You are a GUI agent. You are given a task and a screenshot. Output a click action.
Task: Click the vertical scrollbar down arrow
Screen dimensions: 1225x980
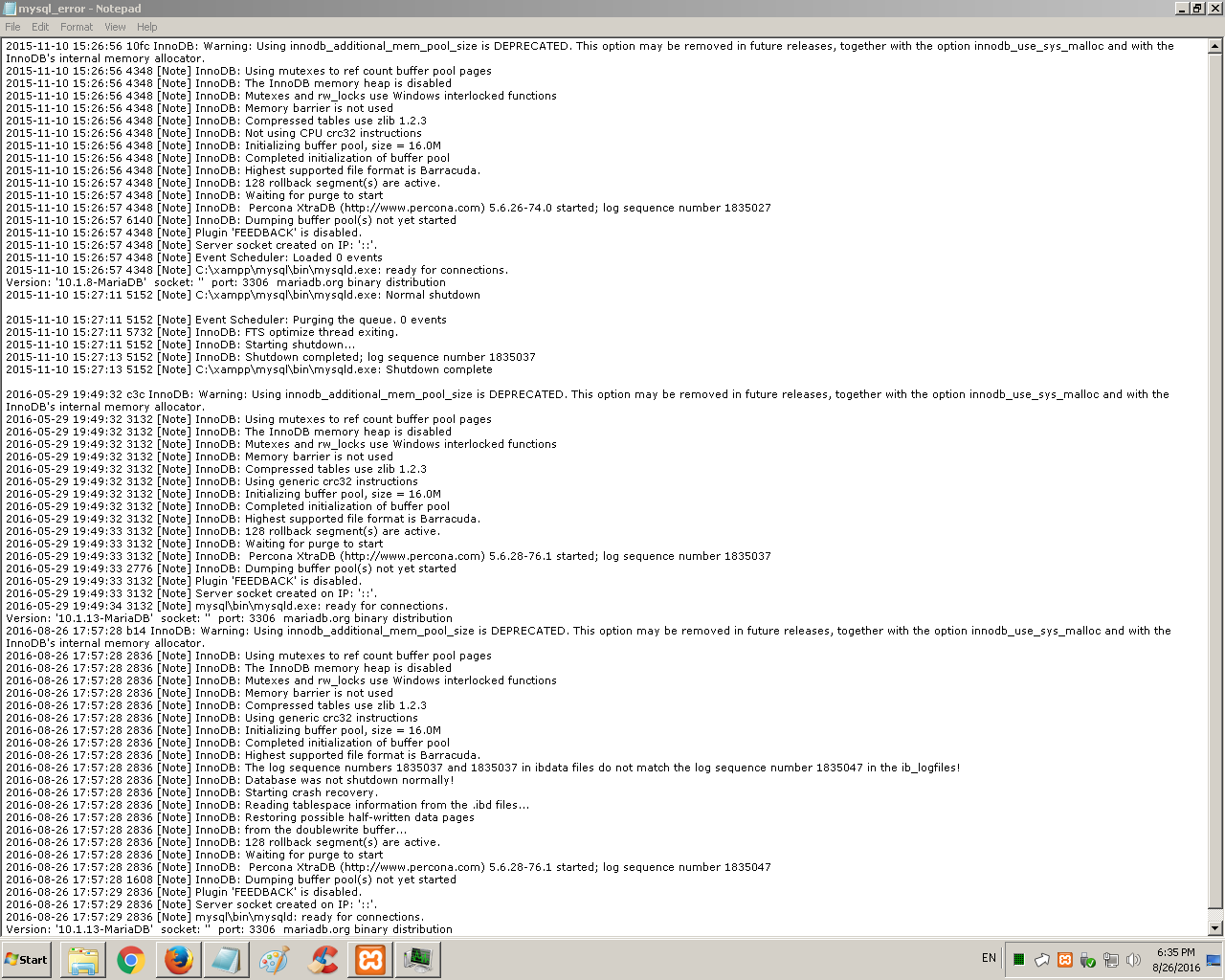[1215, 928]
